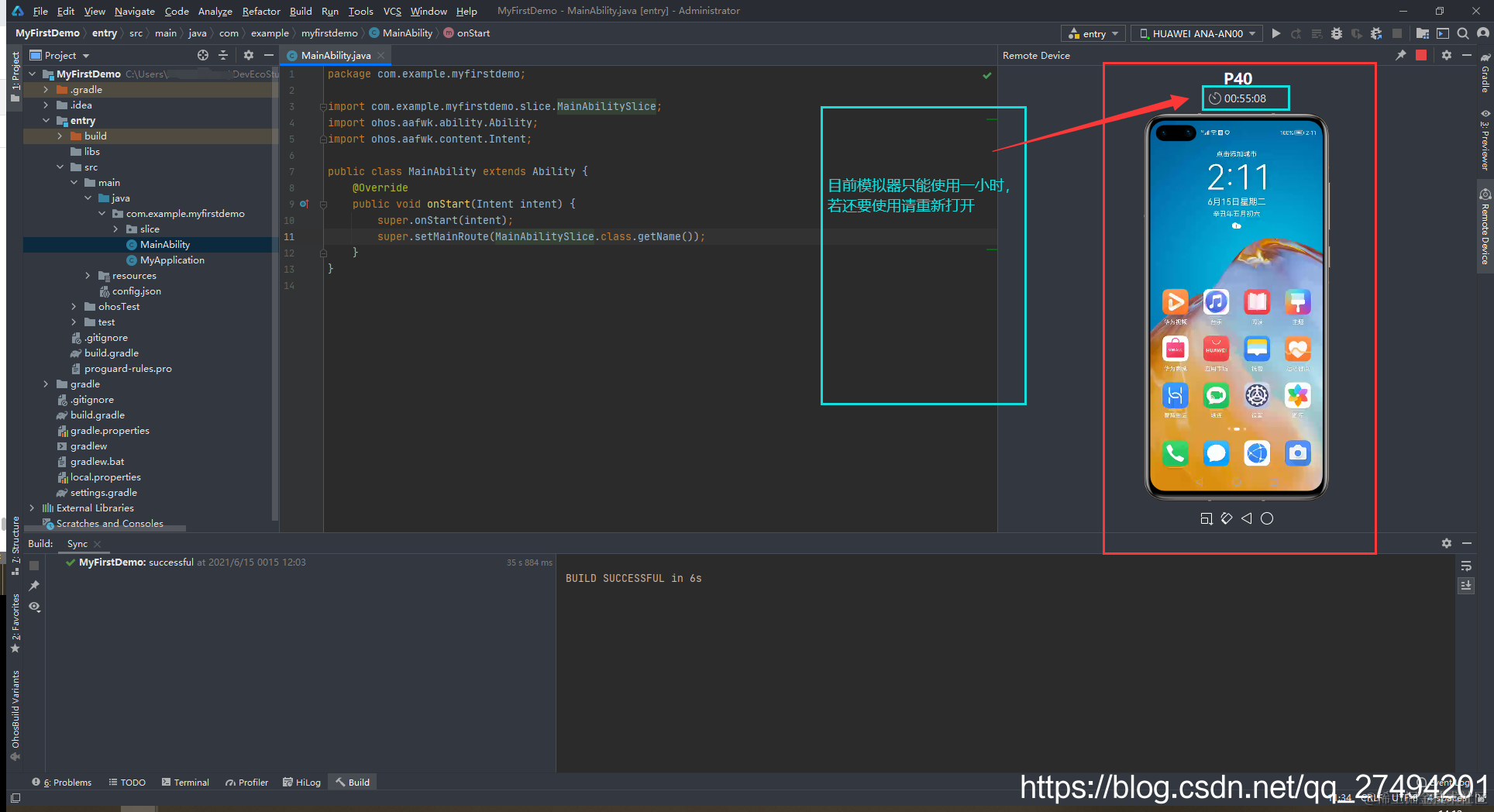Open HUAWEI ANA-AN00 device dropdown

[1197, 33]
